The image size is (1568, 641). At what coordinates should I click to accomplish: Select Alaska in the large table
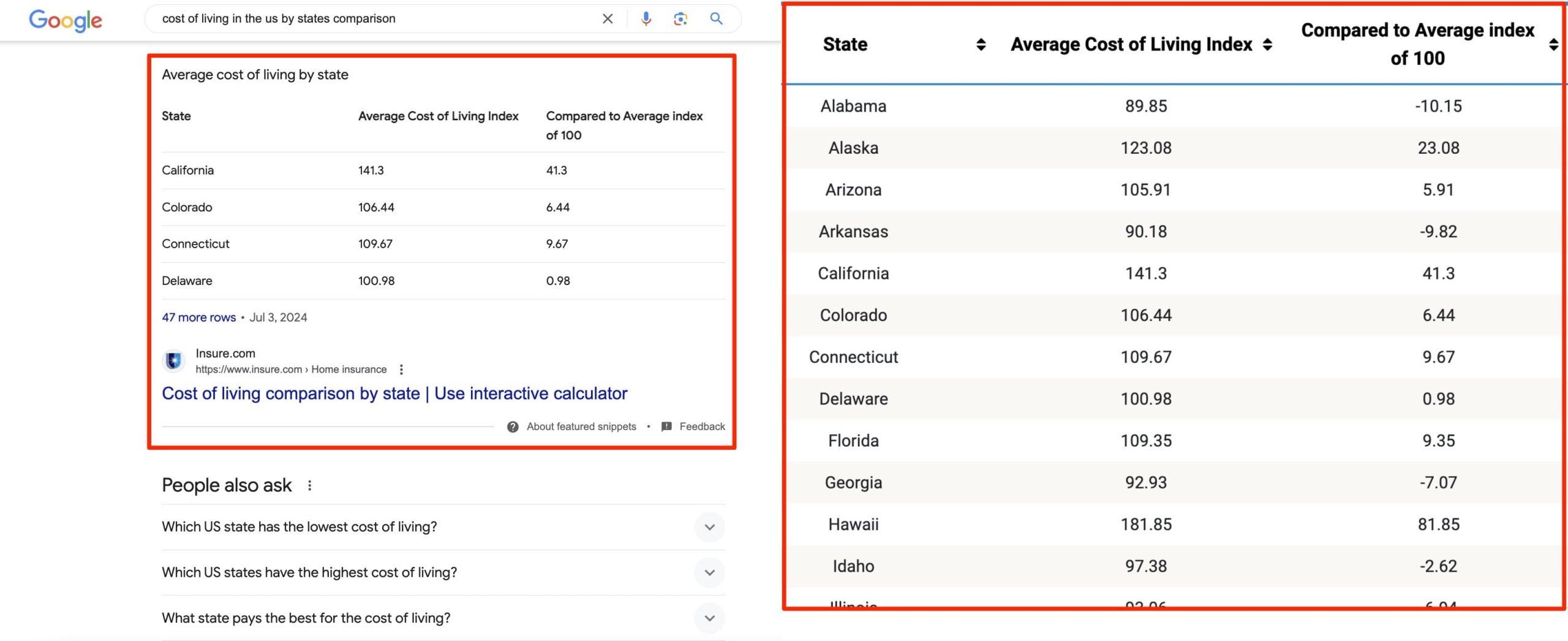coord(853,148)
